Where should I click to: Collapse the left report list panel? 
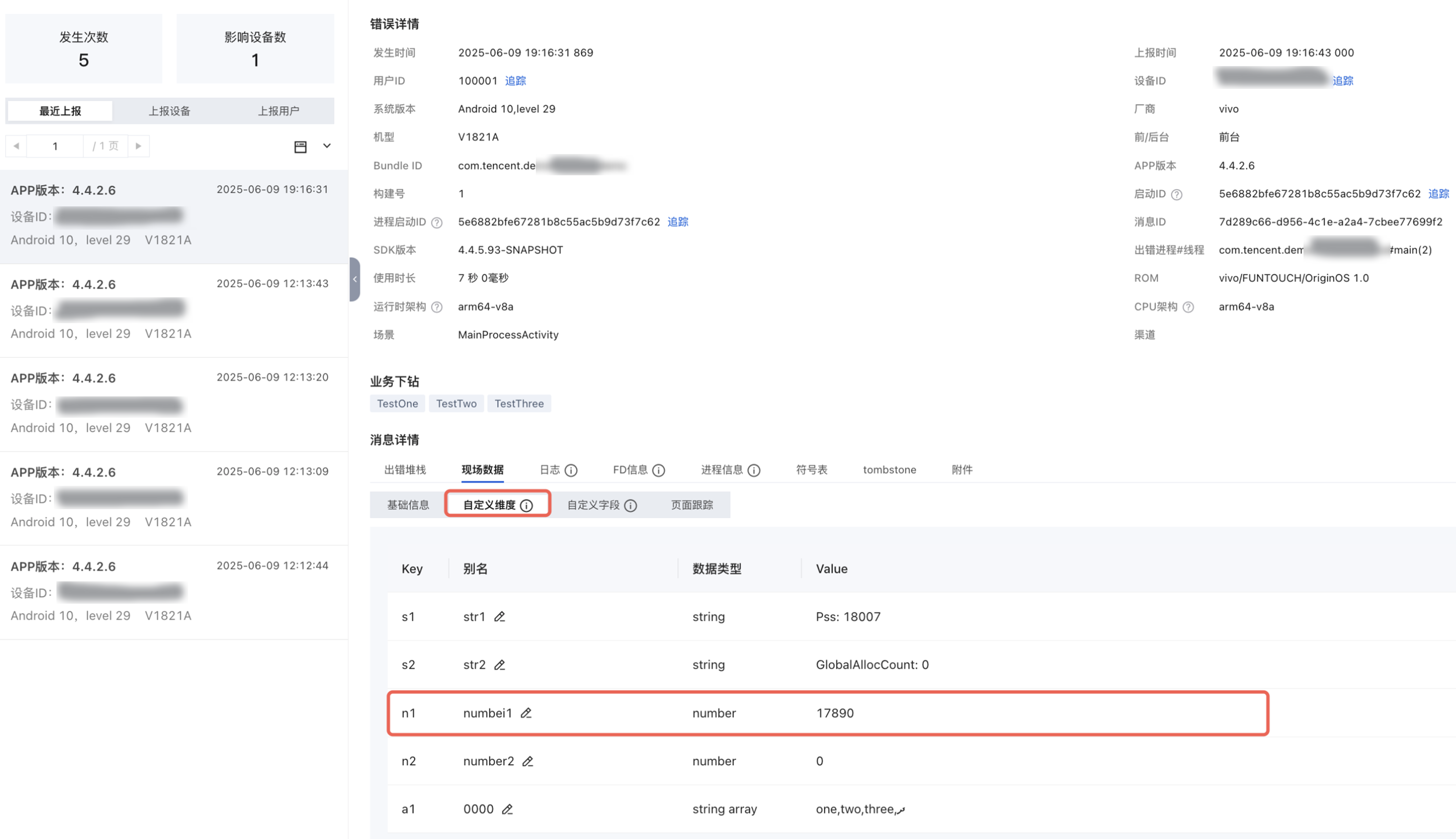[x=354, y=279]
